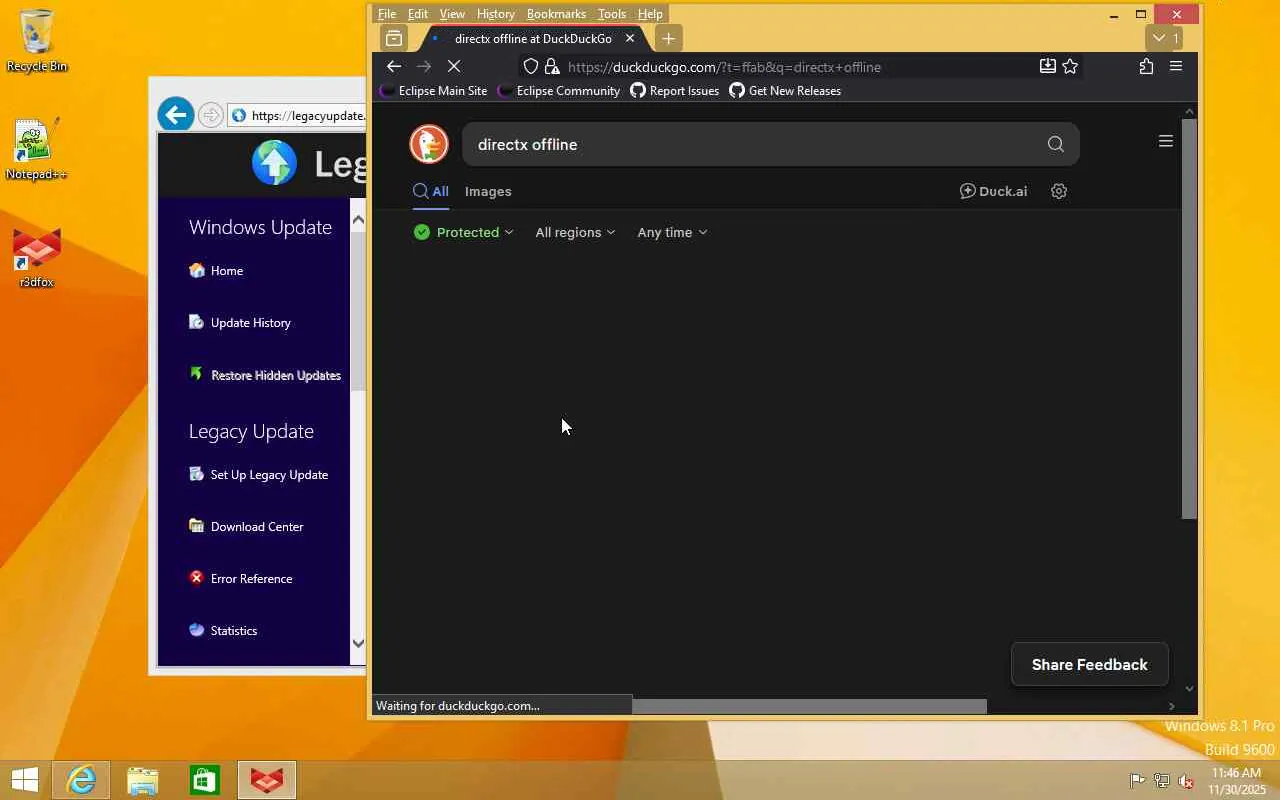Viewport: 1280px width, 800px height.
Task: Open Home in Legacy Update sidebar
Action: coord(216,271)
